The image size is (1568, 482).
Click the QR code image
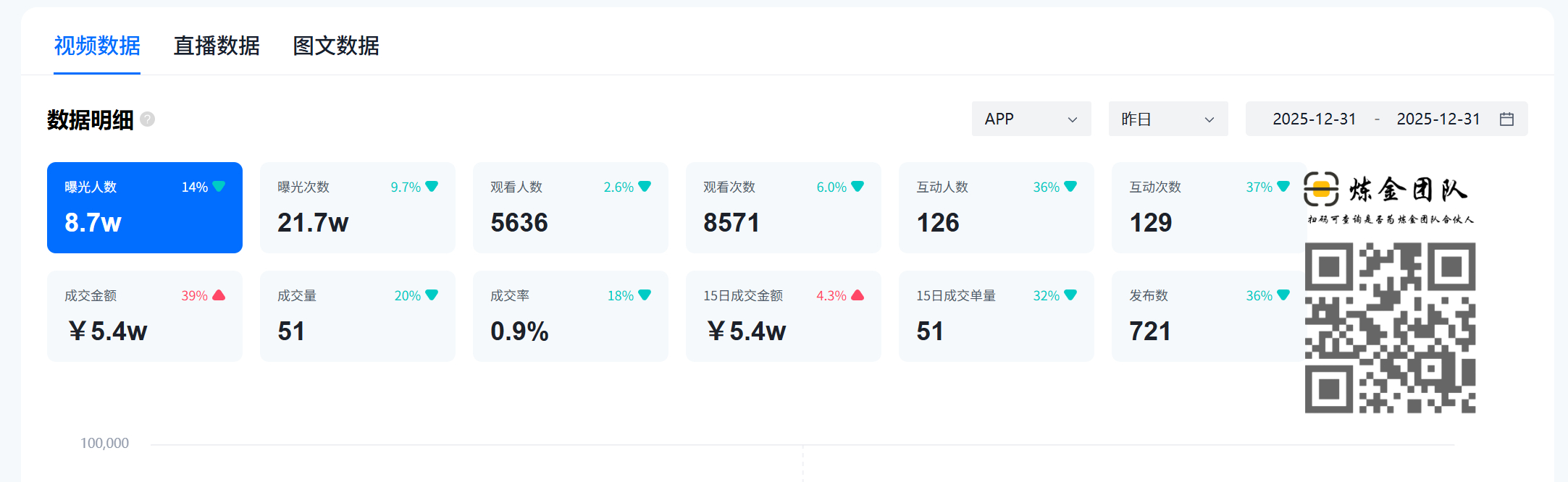(1390, 328)
